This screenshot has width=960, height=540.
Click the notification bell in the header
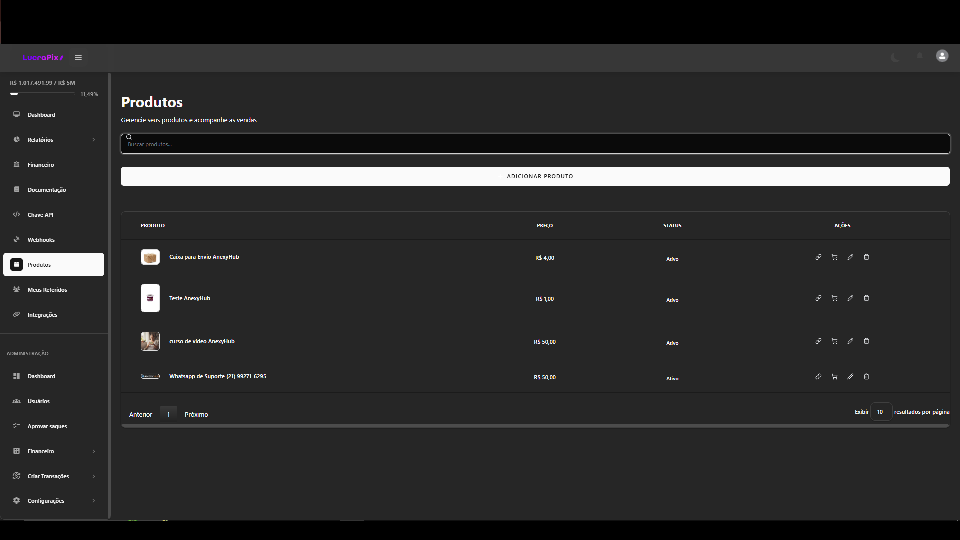tap(919, 57)
